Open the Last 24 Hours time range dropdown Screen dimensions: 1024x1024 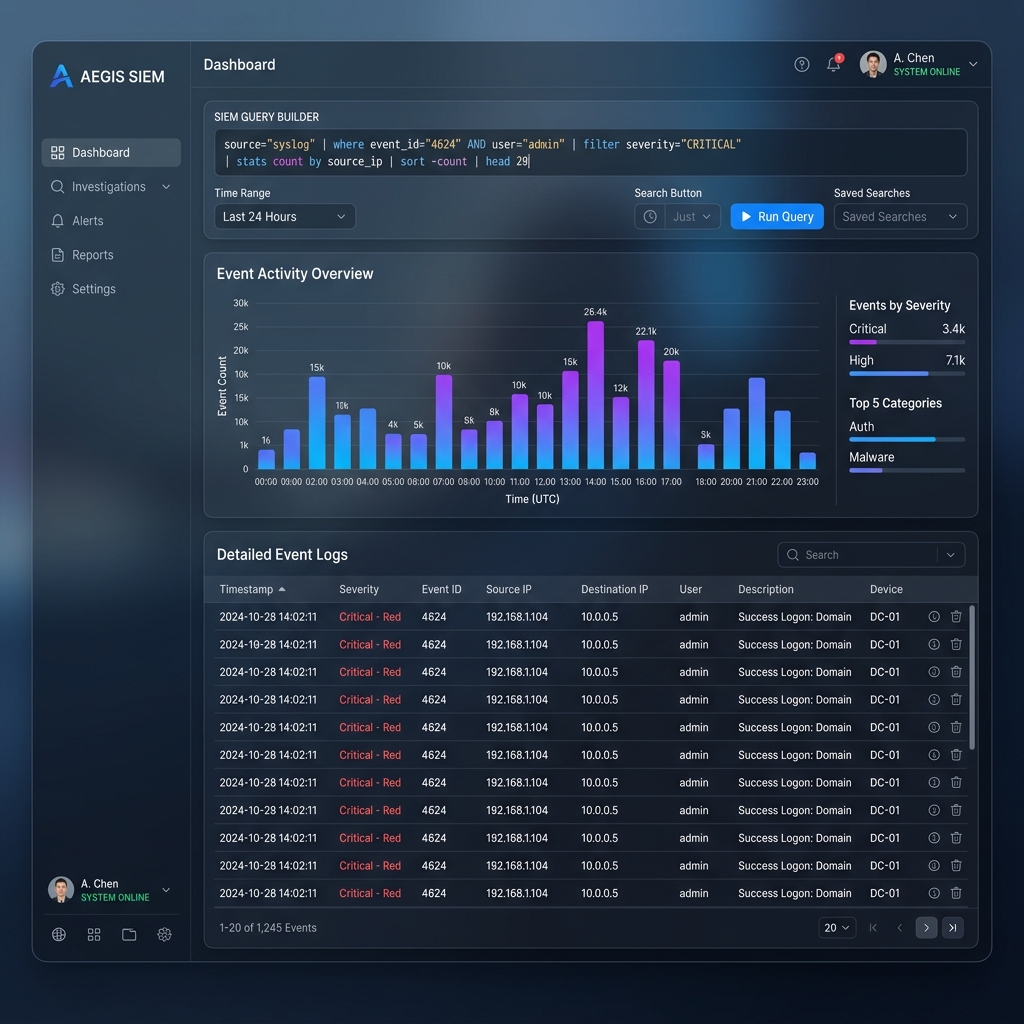tap(285, 217)
